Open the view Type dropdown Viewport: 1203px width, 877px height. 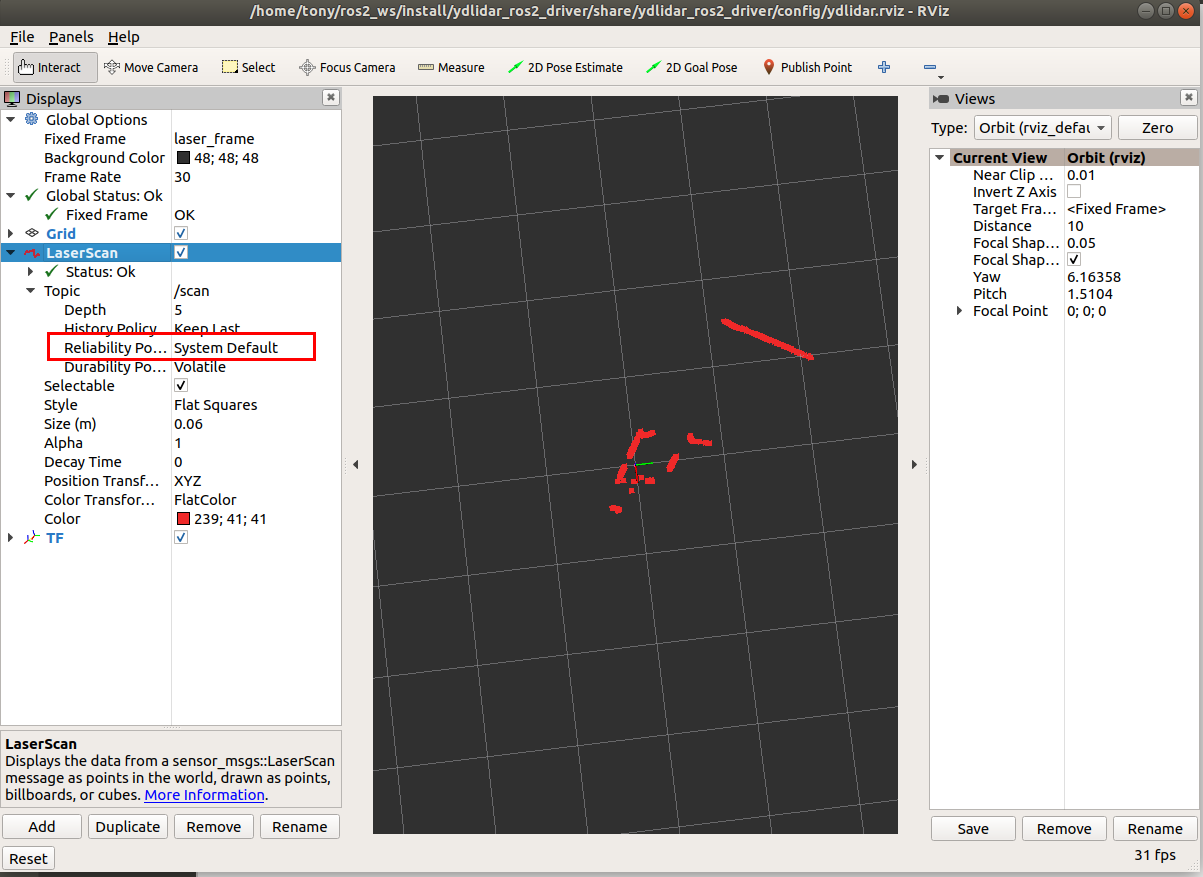point(1042,128)
